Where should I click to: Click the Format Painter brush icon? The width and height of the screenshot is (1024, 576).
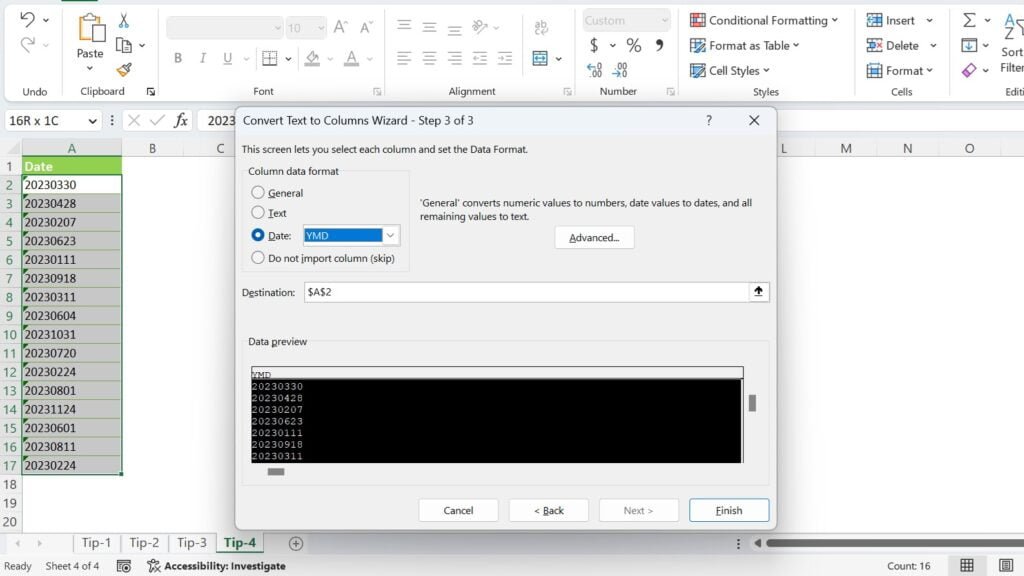tap(124, 70)
